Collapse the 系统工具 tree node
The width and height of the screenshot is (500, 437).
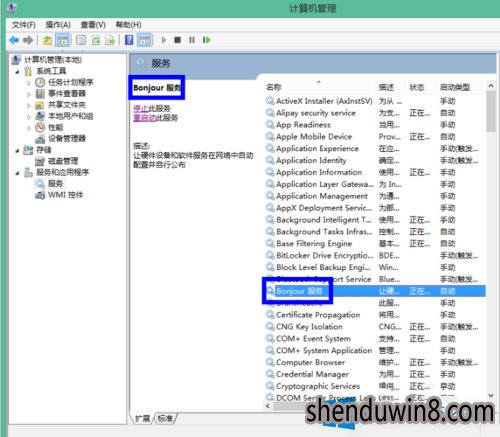[17, 71]
